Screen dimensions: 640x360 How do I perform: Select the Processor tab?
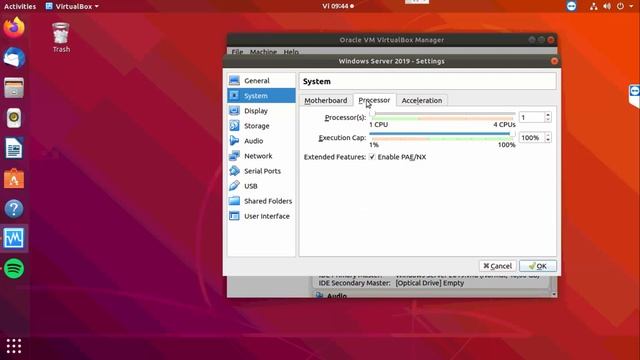tap(374, 100)
